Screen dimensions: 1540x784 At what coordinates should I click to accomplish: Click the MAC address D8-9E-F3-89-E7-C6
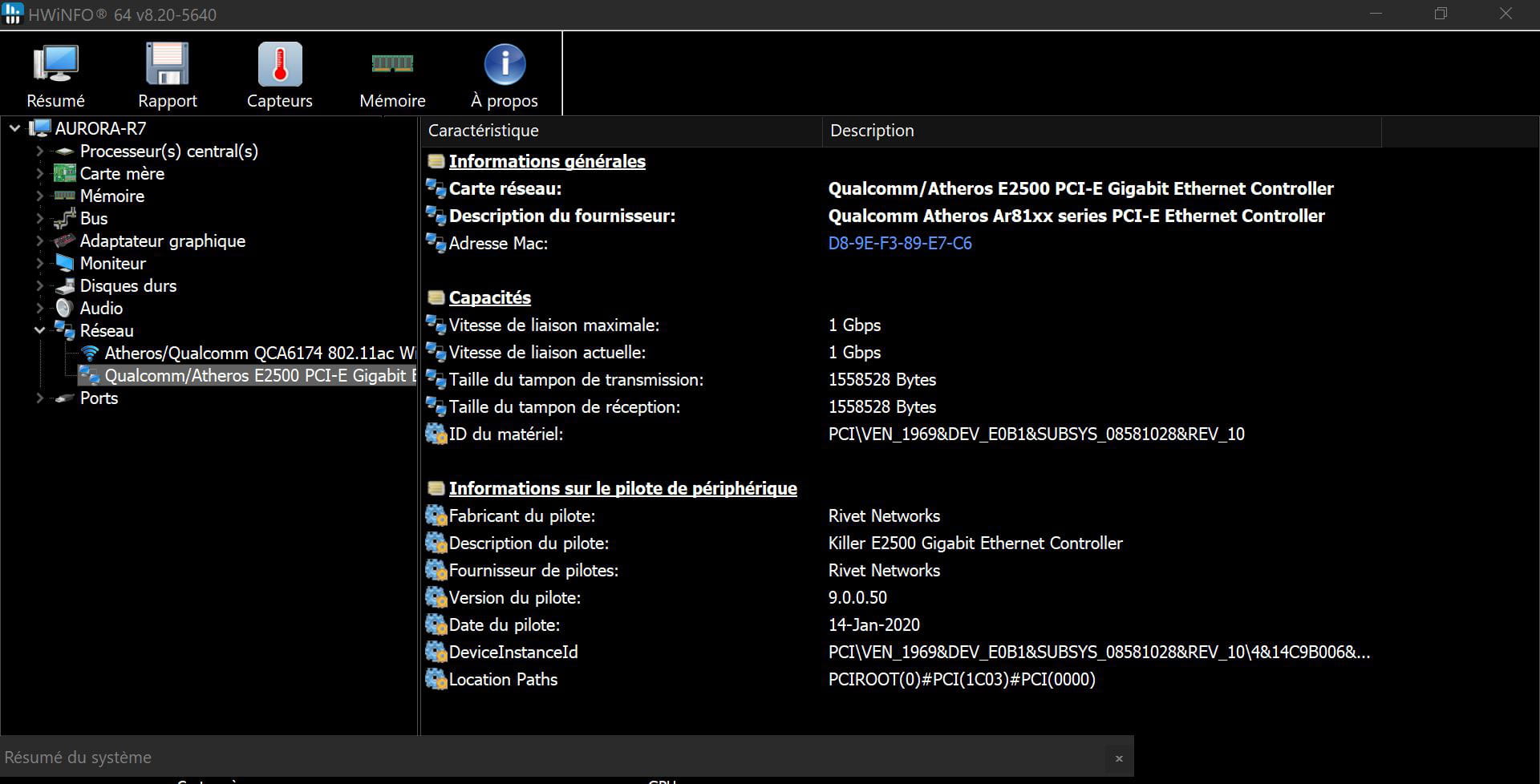[x=900, y=243]
